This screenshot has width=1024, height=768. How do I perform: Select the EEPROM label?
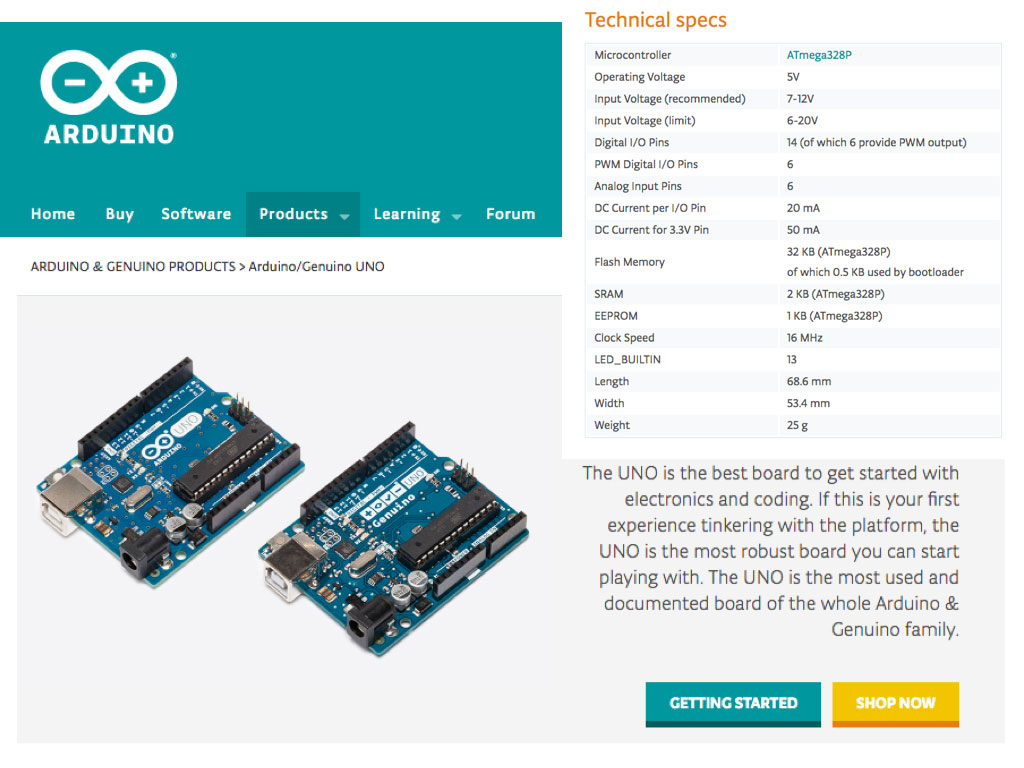point(615,316)
